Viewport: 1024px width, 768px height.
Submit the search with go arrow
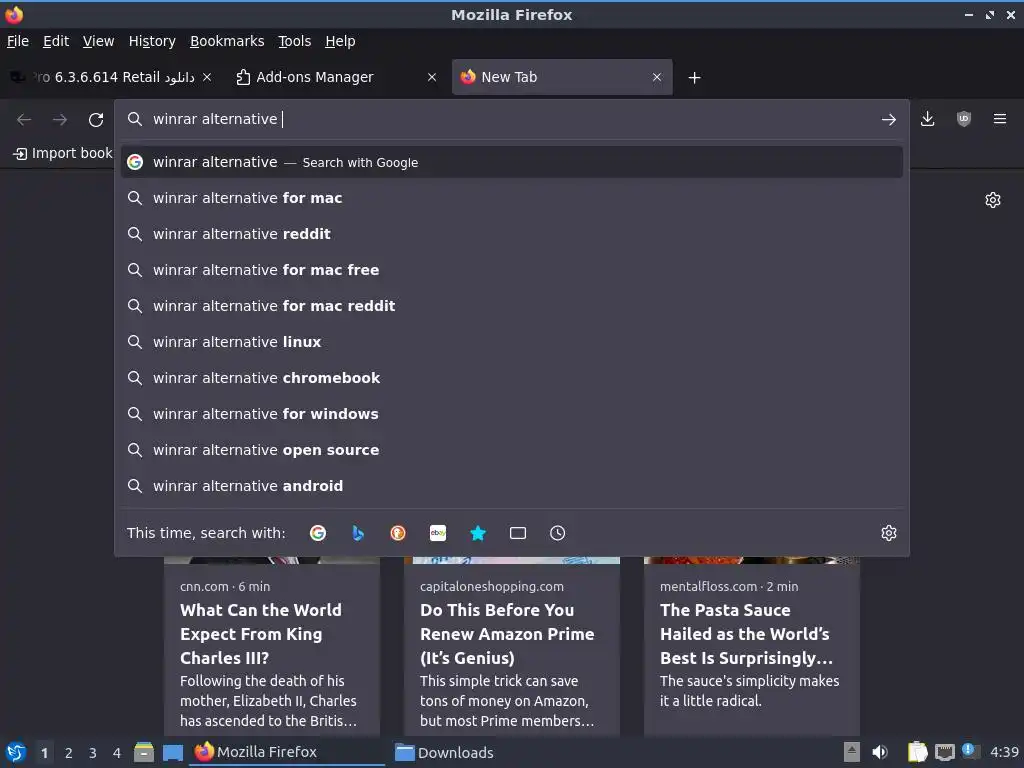pyautogui.click(x=888, y=120)
